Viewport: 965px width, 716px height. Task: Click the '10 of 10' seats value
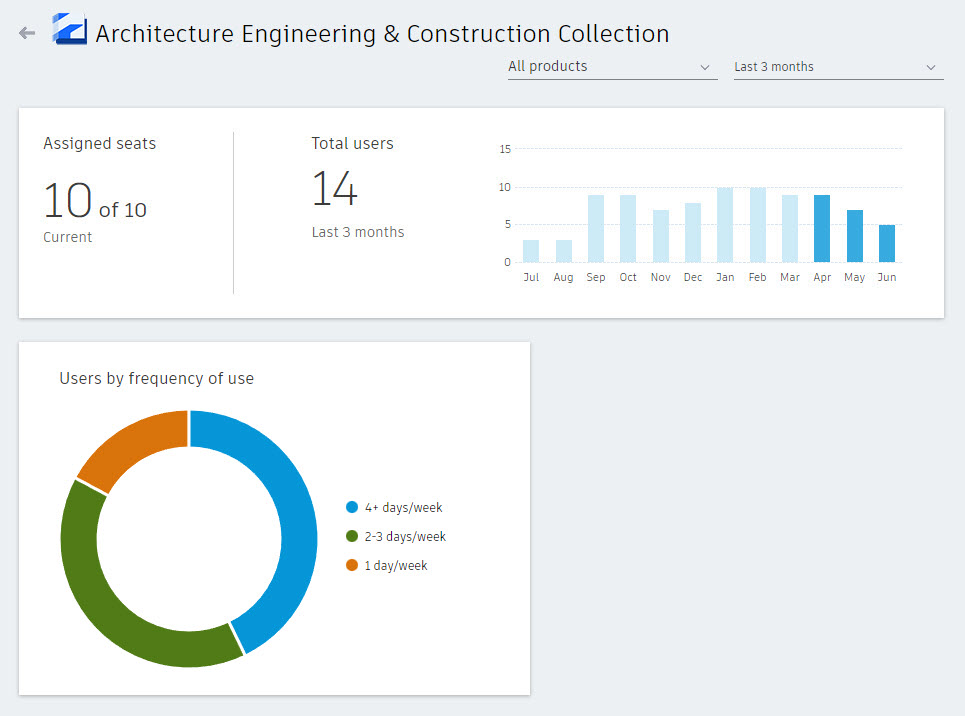95,201
